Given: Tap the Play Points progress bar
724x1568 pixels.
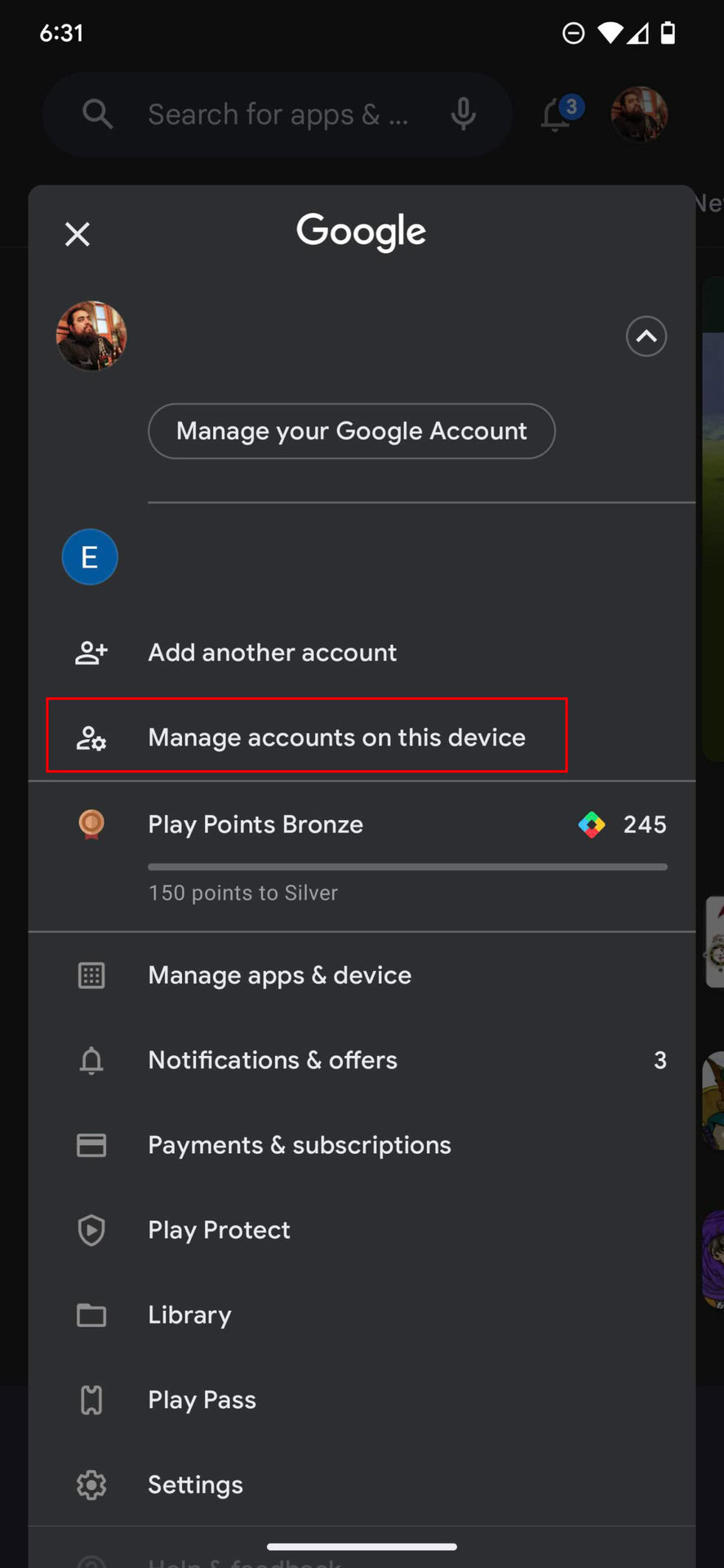Looking at the screenshot, I should 407,866.
